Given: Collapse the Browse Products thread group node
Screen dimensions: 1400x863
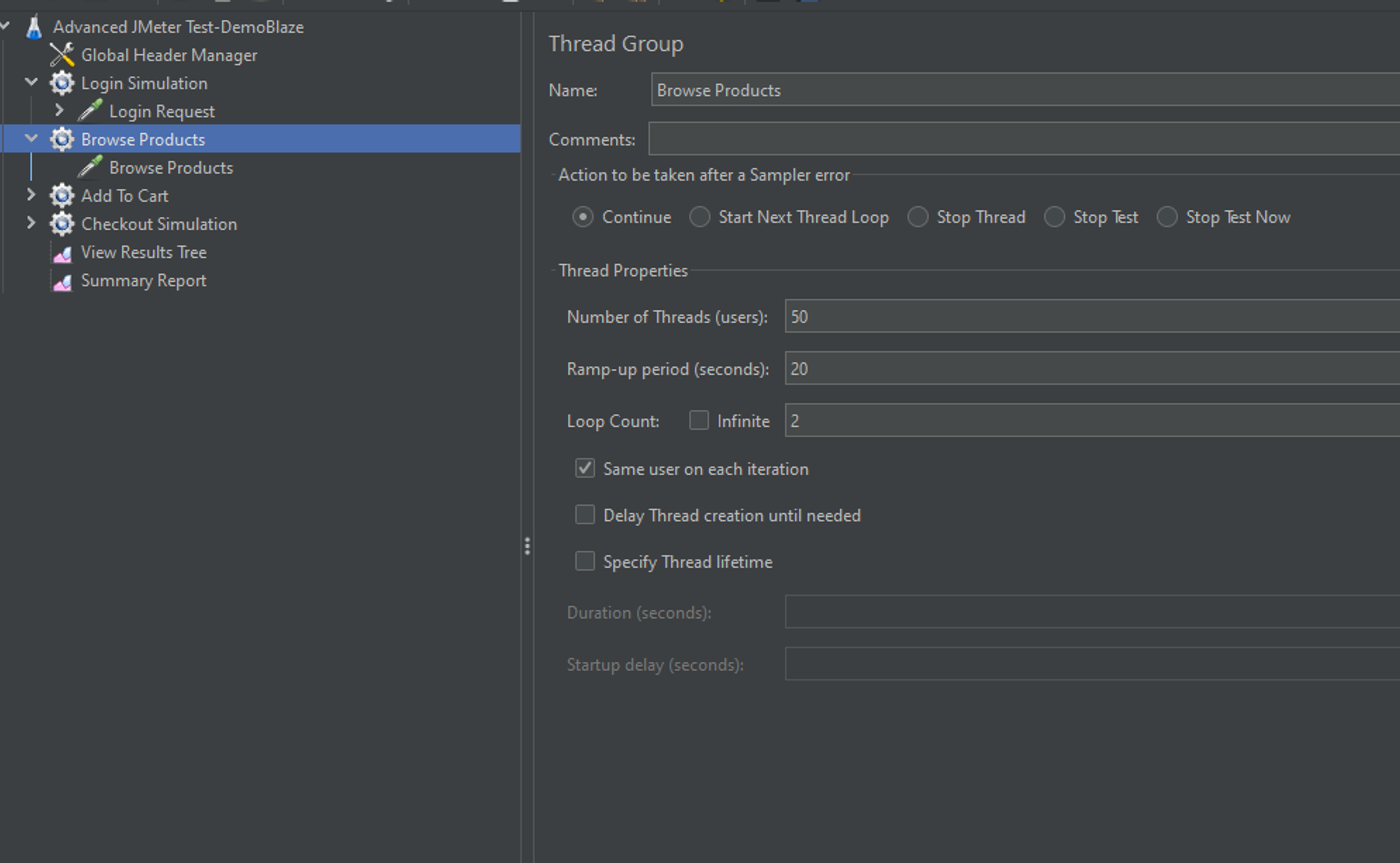Looking at the screenshot, I should (x=31, y=139).
